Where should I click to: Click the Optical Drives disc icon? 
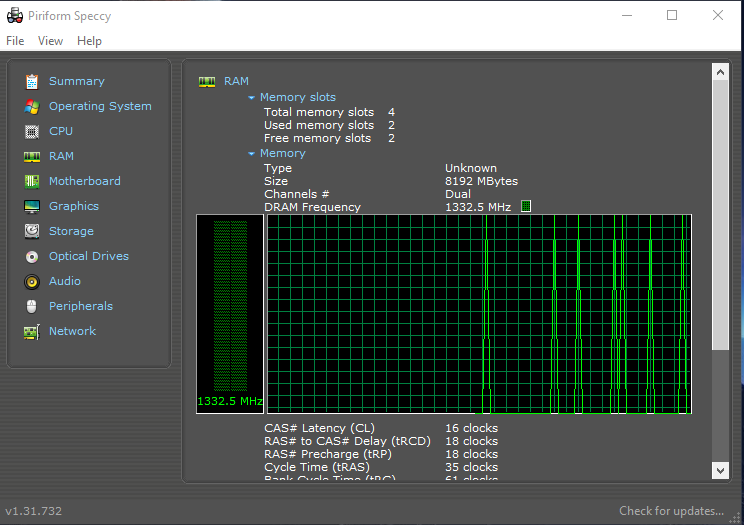[32, 257]
